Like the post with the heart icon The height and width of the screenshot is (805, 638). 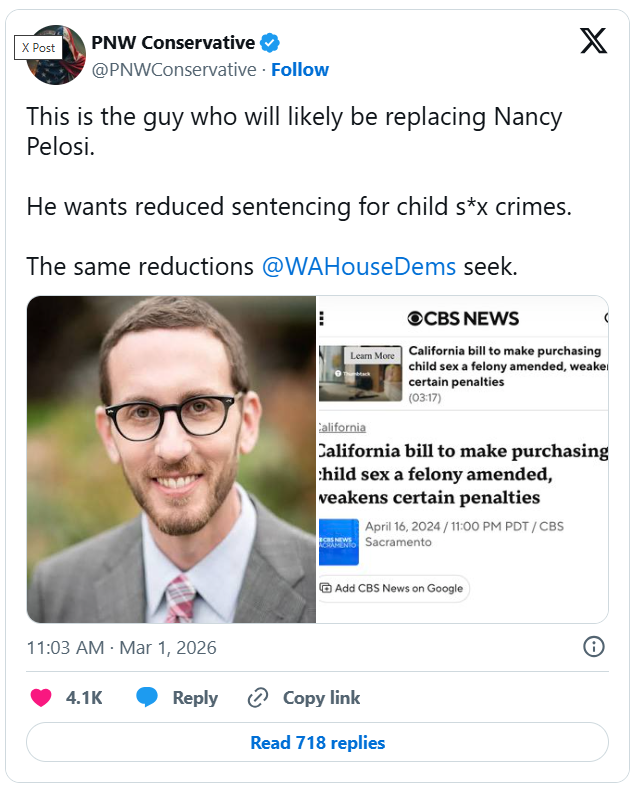[41, 698]
